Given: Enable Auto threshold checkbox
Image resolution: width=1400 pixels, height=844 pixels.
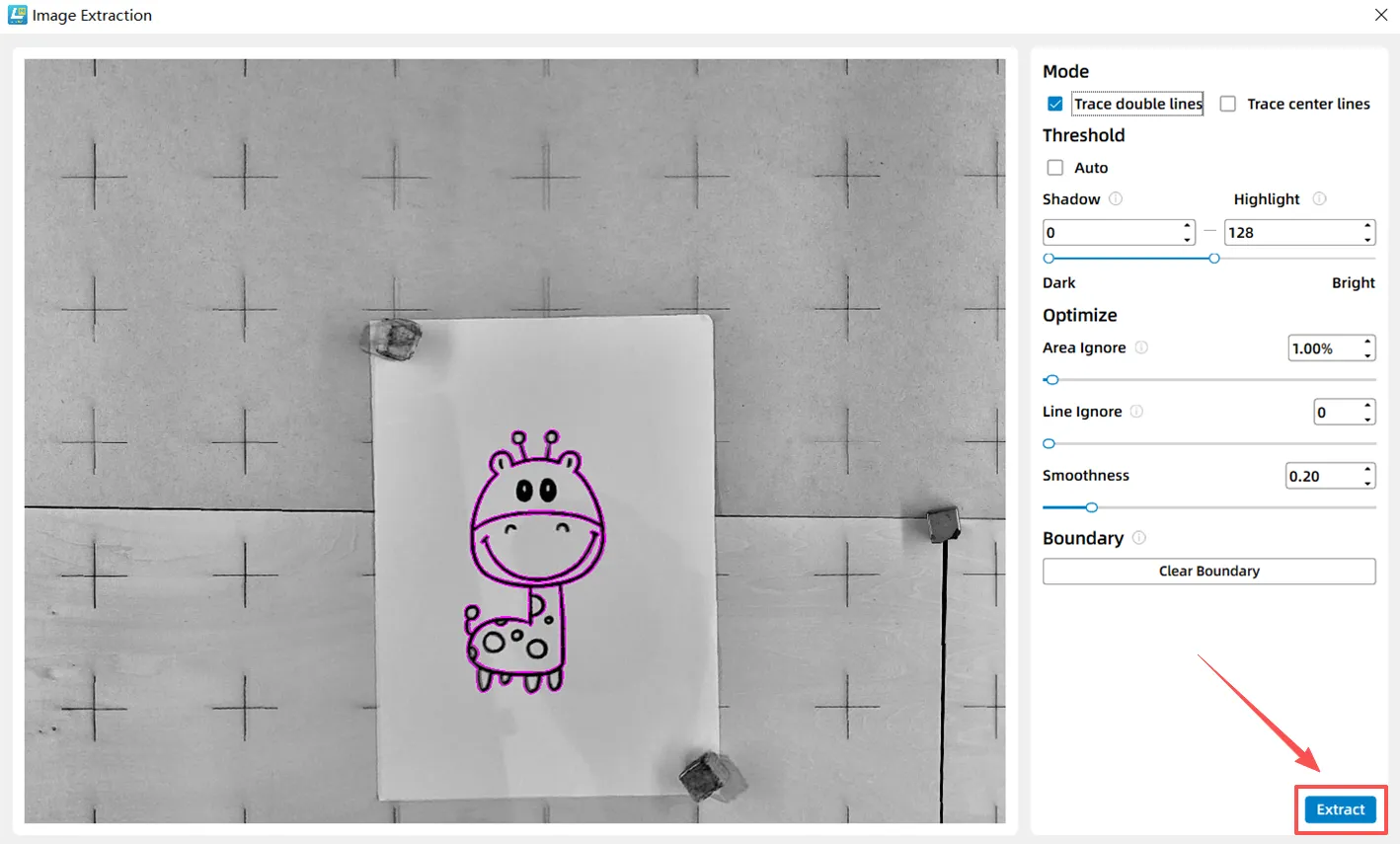Looking at the screenshot, I should pyautogui.click(x=1055, y=168).
